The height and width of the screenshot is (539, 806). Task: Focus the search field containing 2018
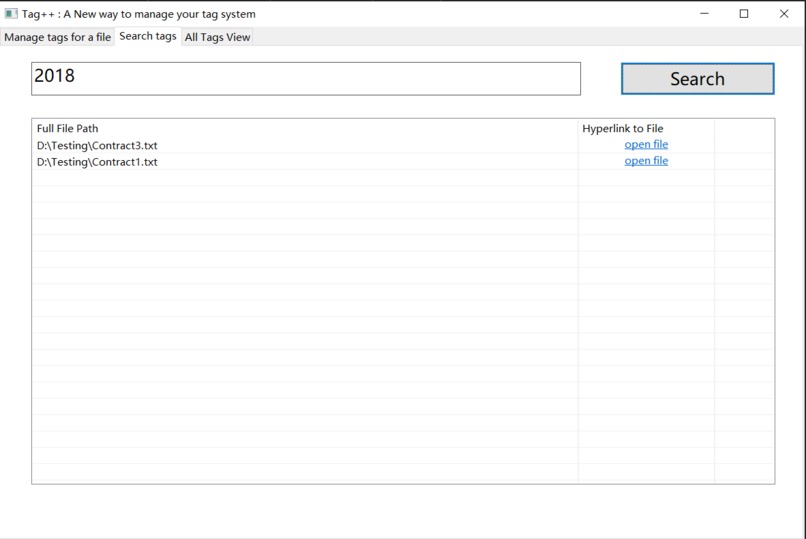click(306, 79)
